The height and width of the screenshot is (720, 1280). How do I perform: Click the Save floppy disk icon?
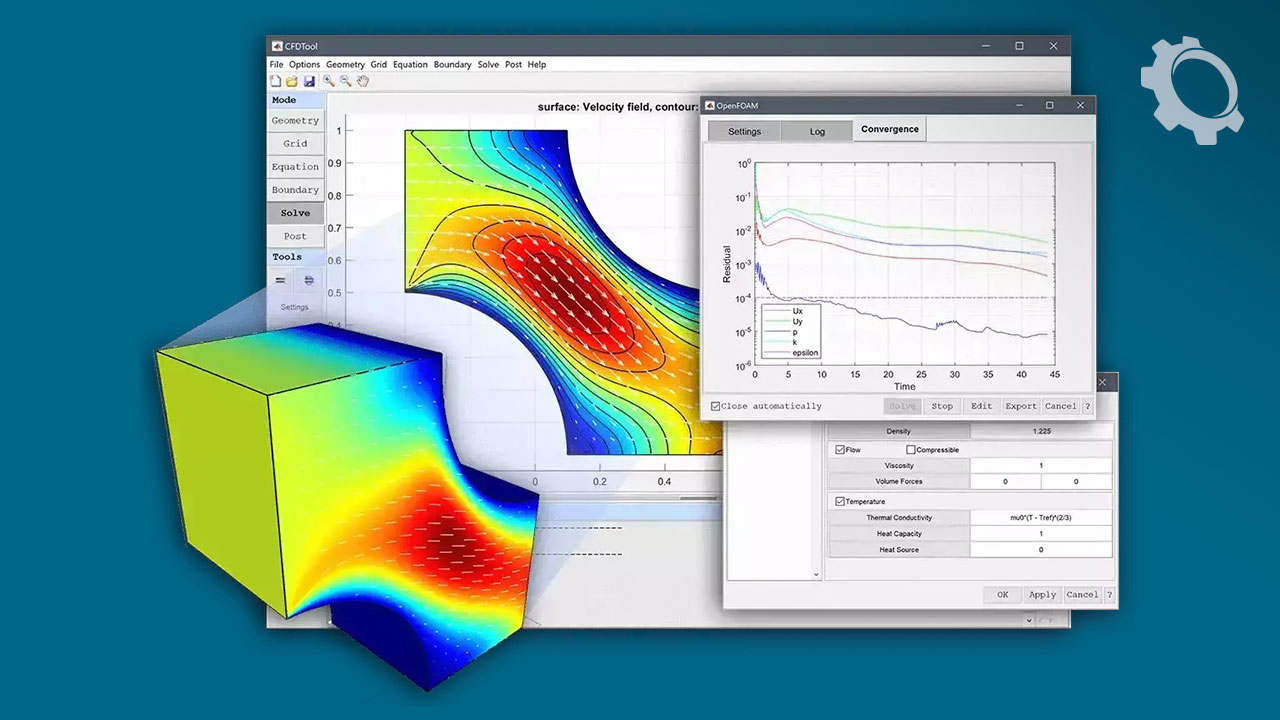coord(309,81)
